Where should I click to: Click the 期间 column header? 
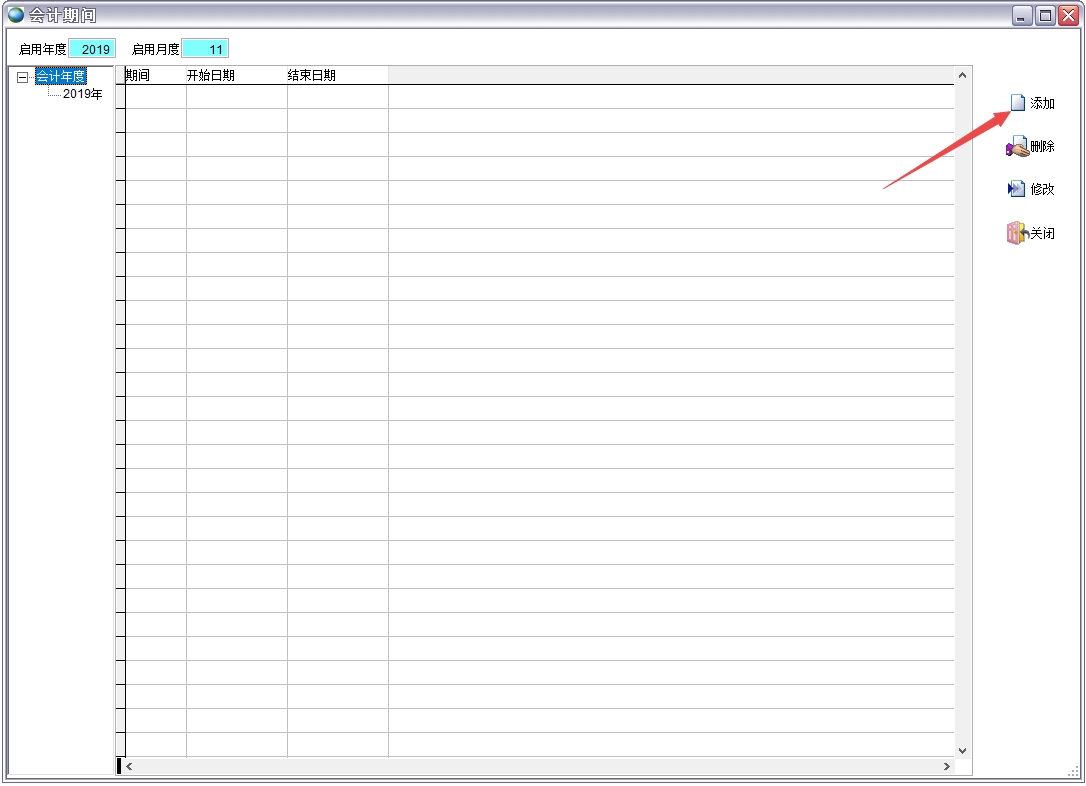click(x=155, y=75)
